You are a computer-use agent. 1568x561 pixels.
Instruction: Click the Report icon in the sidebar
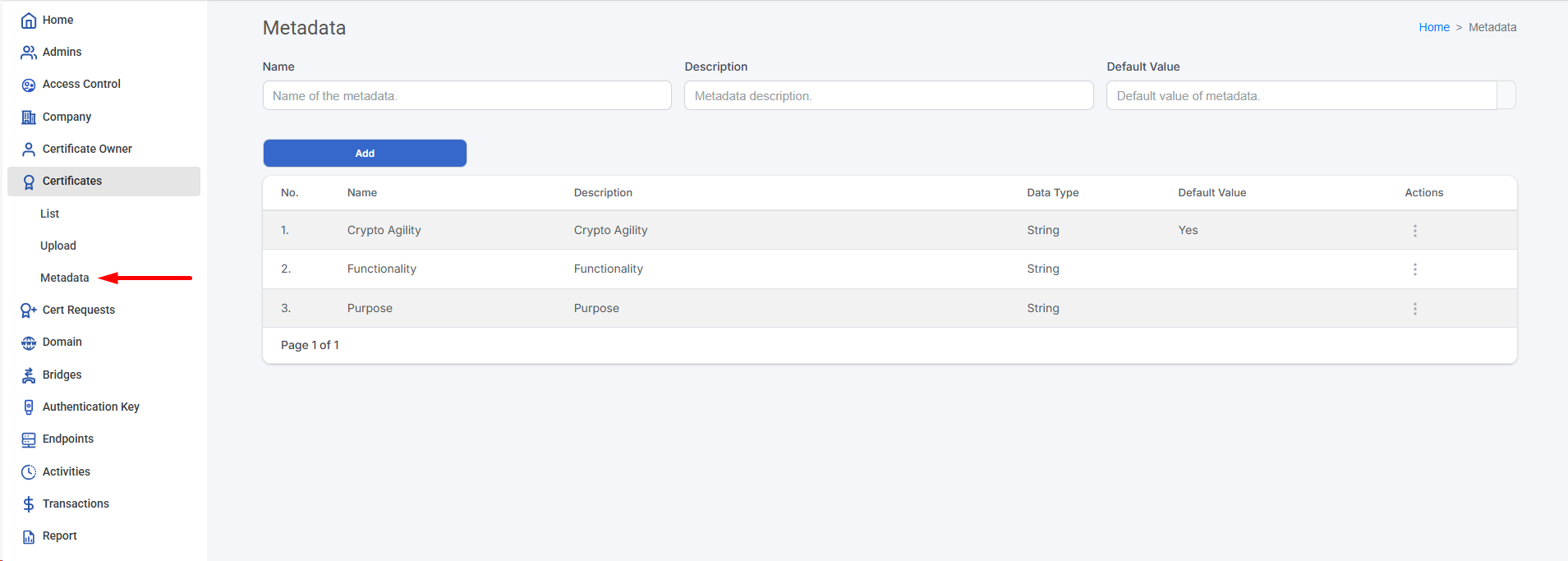pos(29,536)
